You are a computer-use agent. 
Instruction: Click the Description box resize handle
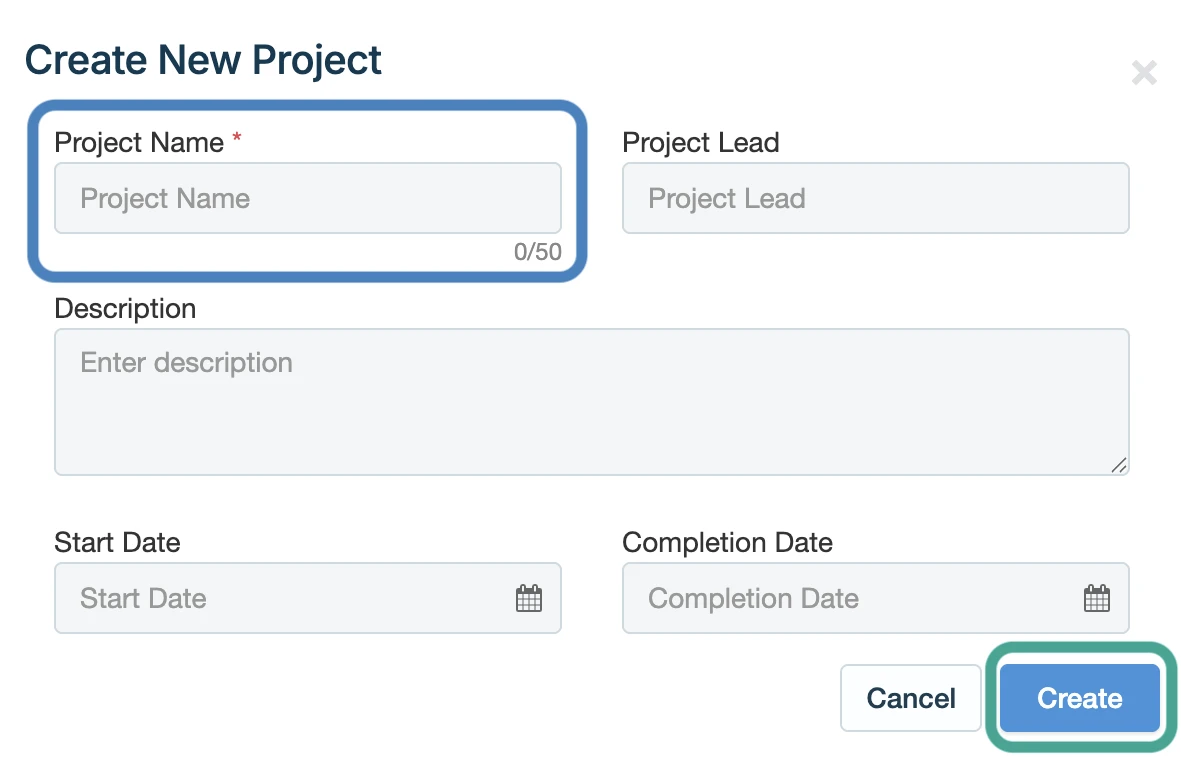pos(1119,464)
